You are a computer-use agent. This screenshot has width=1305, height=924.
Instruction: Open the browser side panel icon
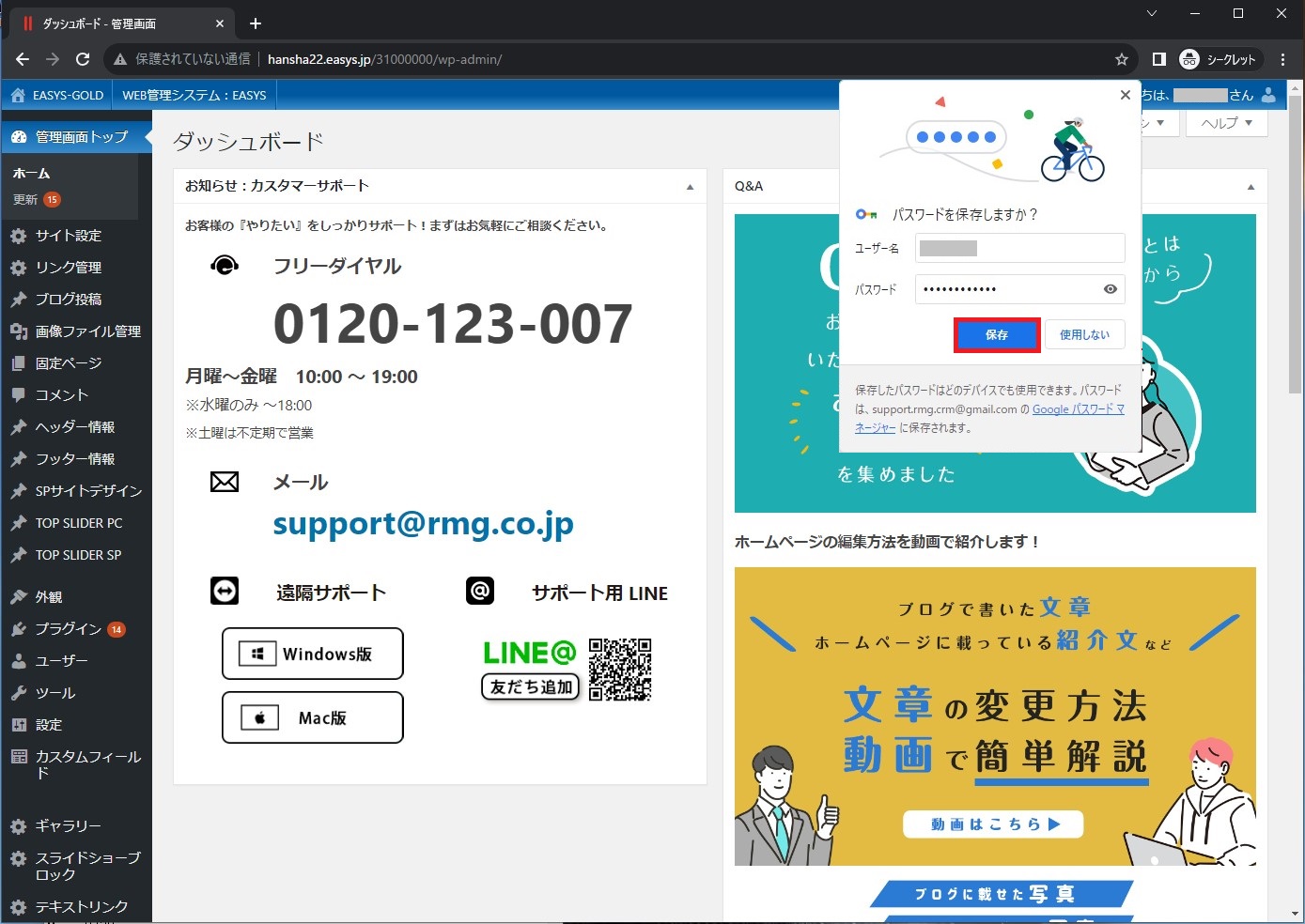click(x=1158, y=59)
